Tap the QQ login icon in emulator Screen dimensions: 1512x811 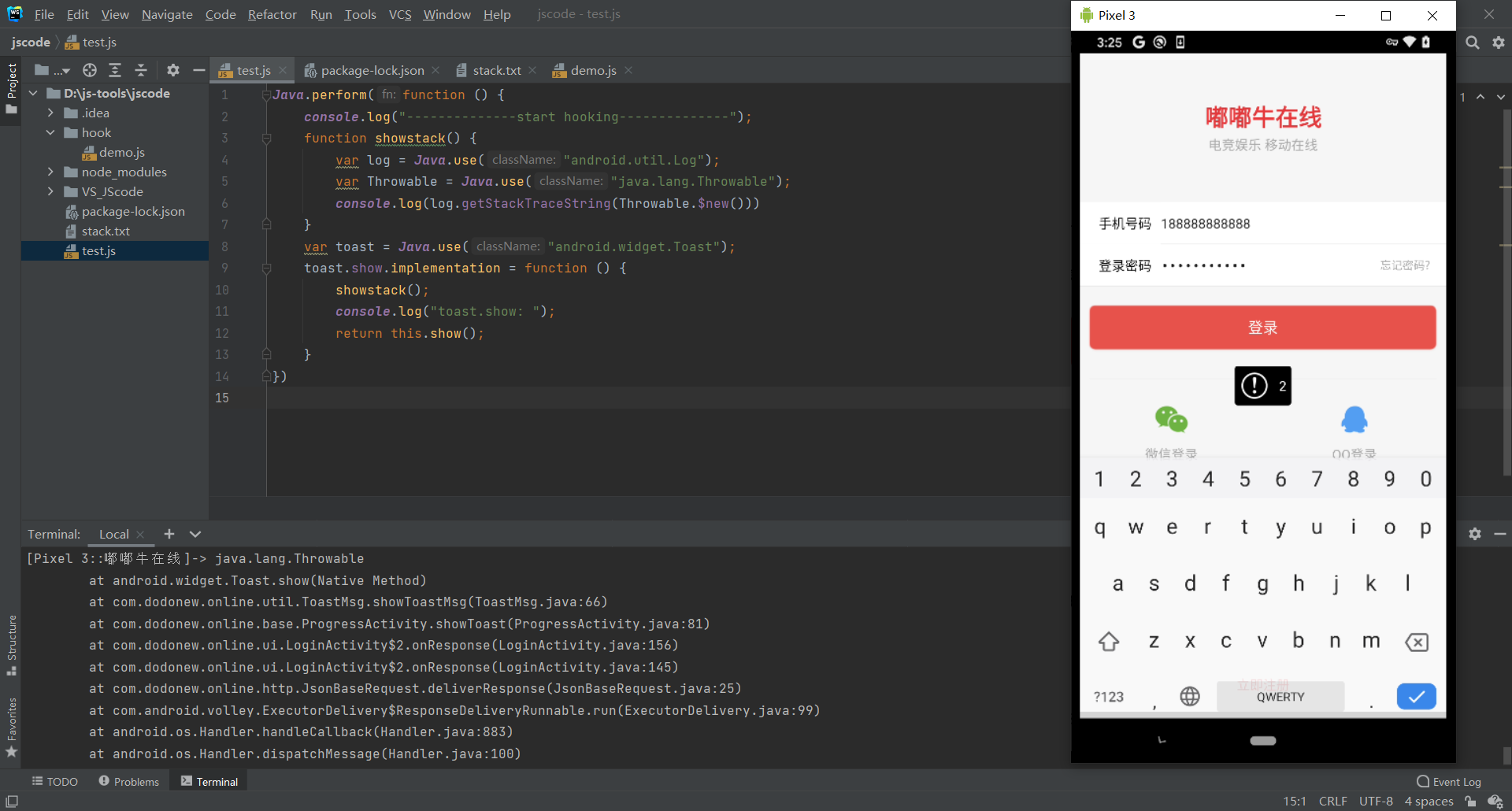tap(1354, 420)
